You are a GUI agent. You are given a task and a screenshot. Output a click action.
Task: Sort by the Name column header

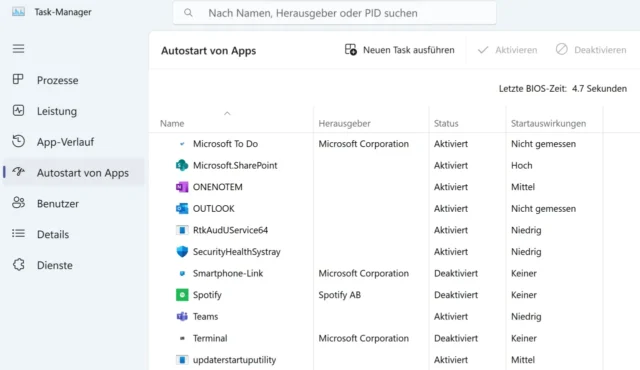click(172, 123)
